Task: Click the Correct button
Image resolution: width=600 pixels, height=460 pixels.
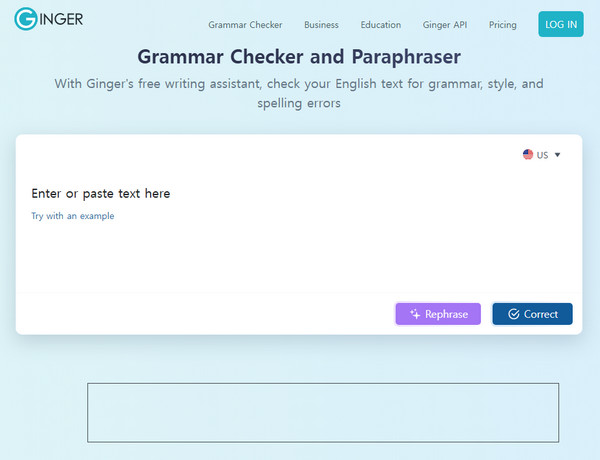Action: pos(532,314)
